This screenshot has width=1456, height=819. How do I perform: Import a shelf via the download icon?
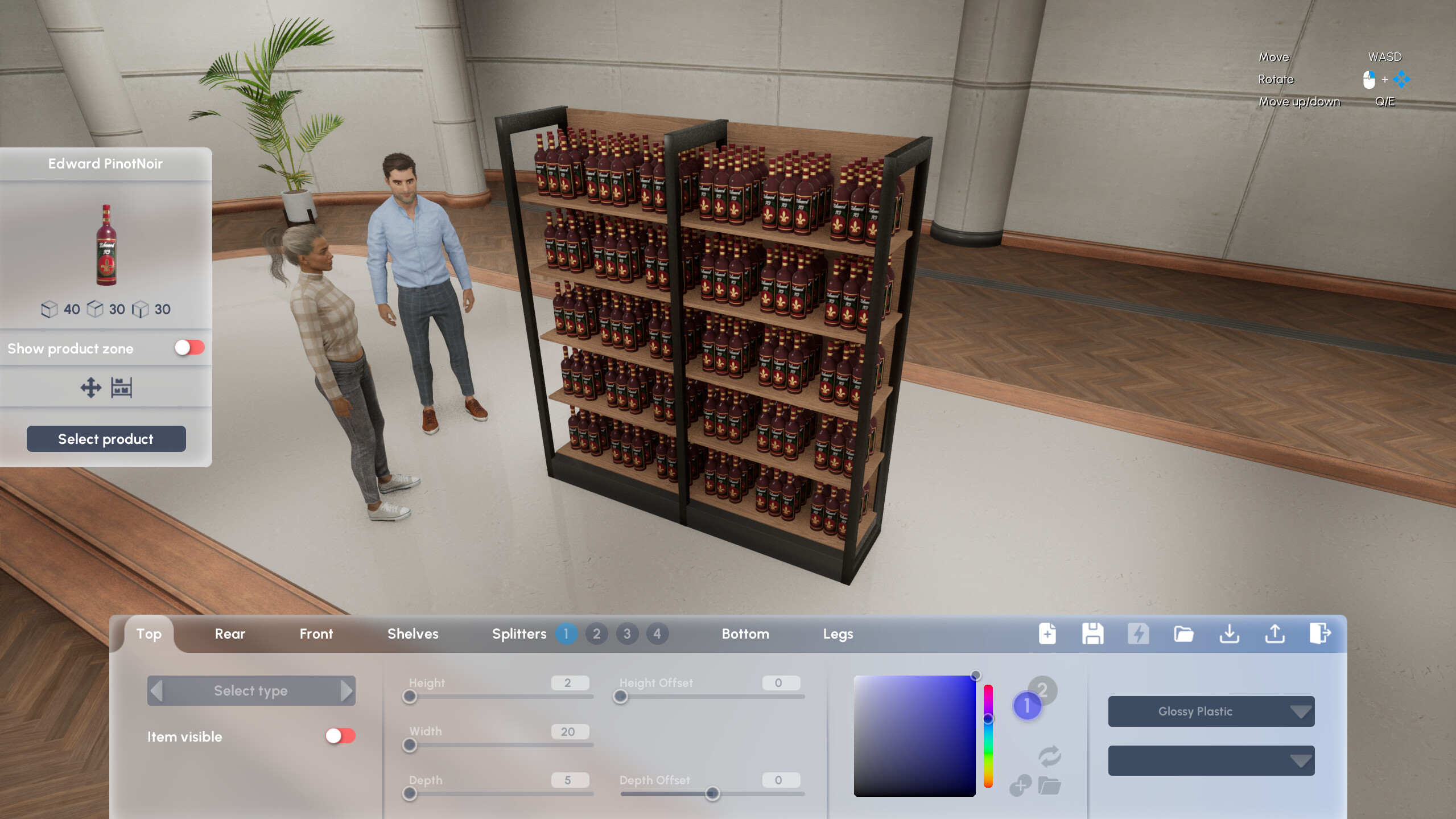tap(1229, 633)
